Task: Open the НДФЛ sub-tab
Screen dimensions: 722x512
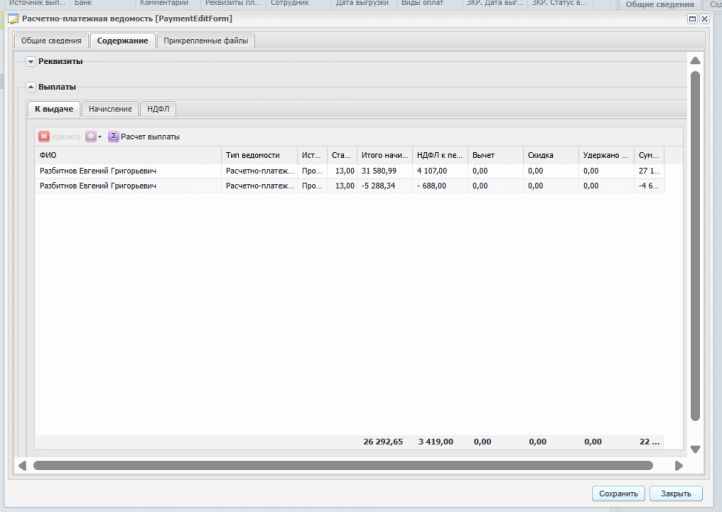Action: click(x=158, y=109)
